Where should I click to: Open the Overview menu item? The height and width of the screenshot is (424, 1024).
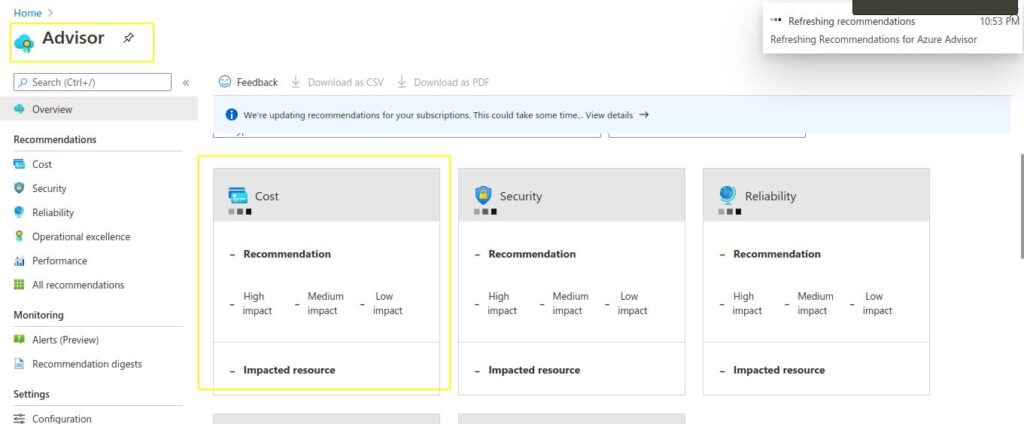pos(99,109)
